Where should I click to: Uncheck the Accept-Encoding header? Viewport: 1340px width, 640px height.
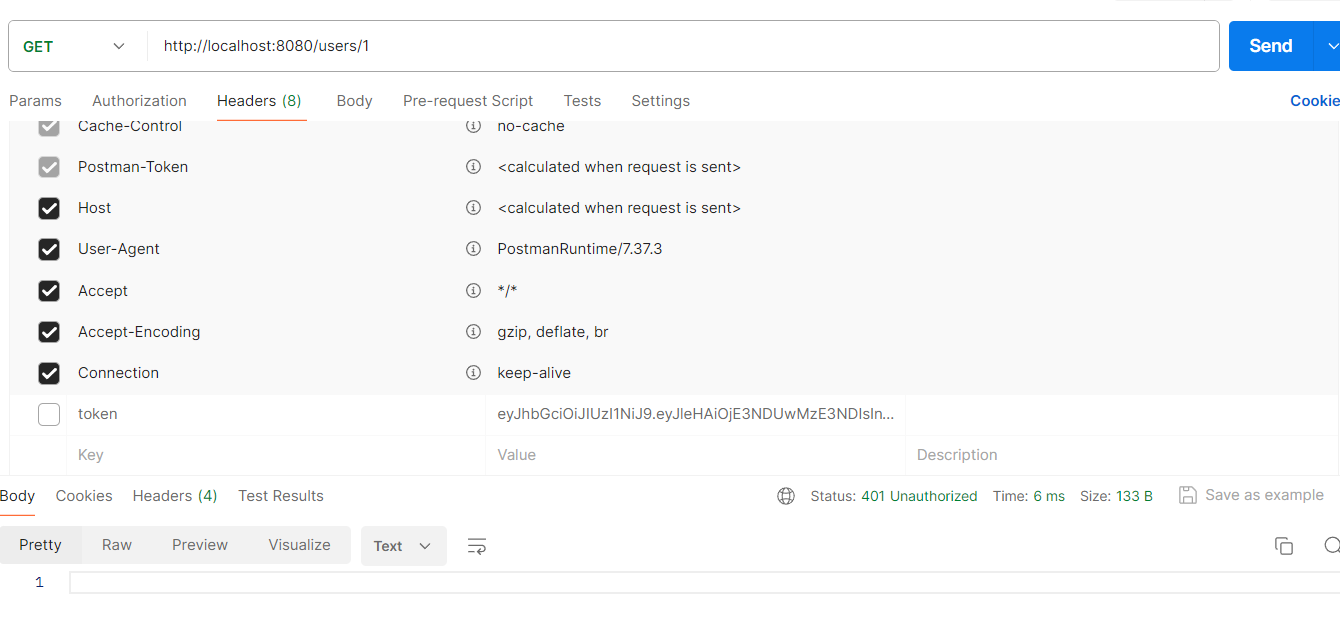tap(49, 331)
